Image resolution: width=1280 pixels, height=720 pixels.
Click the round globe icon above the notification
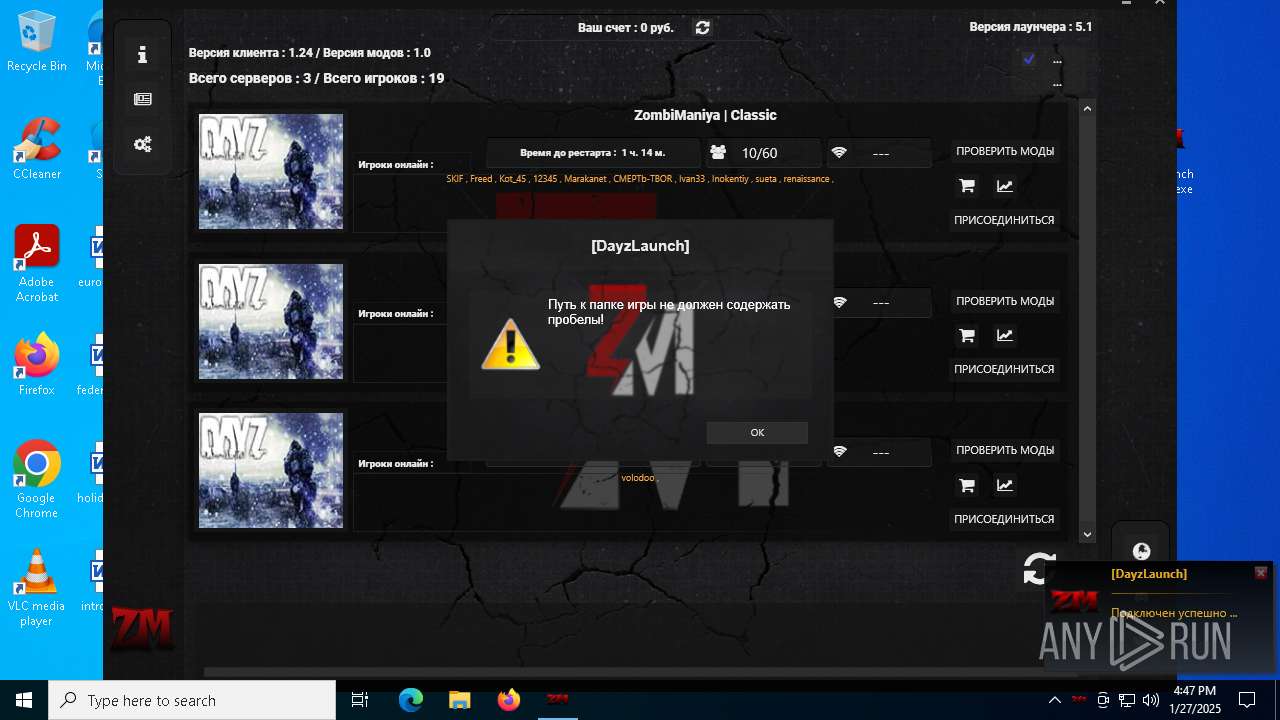tap(1141, 551)
